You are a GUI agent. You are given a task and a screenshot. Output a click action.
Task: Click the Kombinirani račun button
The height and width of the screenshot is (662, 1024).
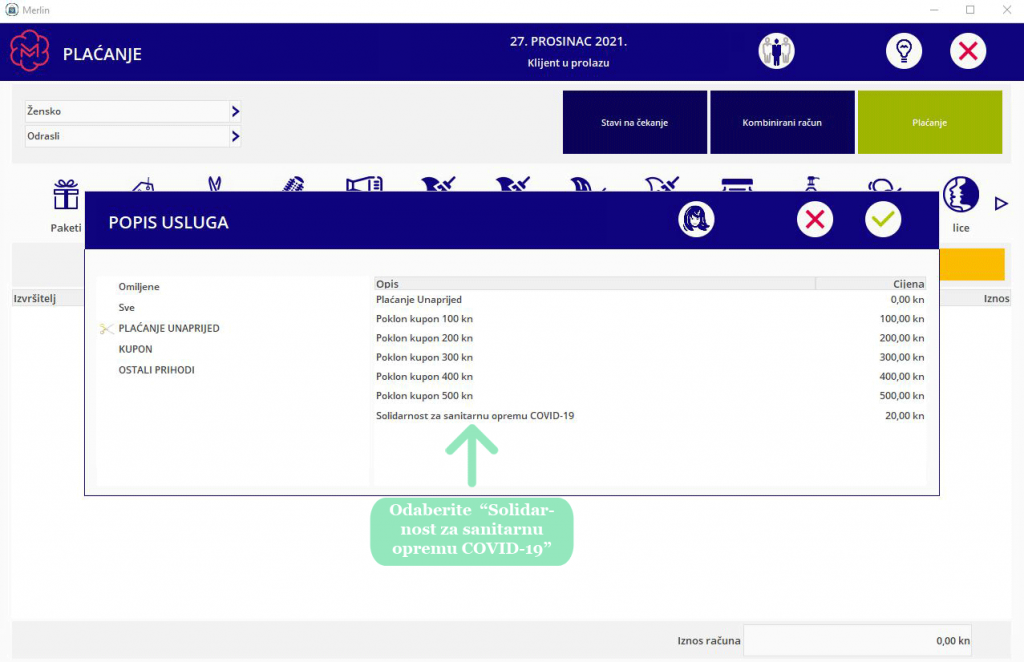point(782,122)
